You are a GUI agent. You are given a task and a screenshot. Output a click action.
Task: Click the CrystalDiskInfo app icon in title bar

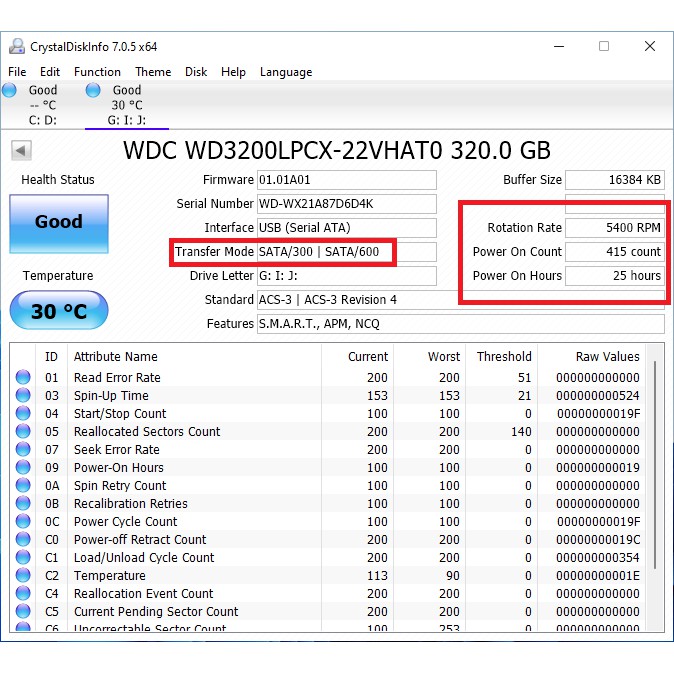point(17,46)
